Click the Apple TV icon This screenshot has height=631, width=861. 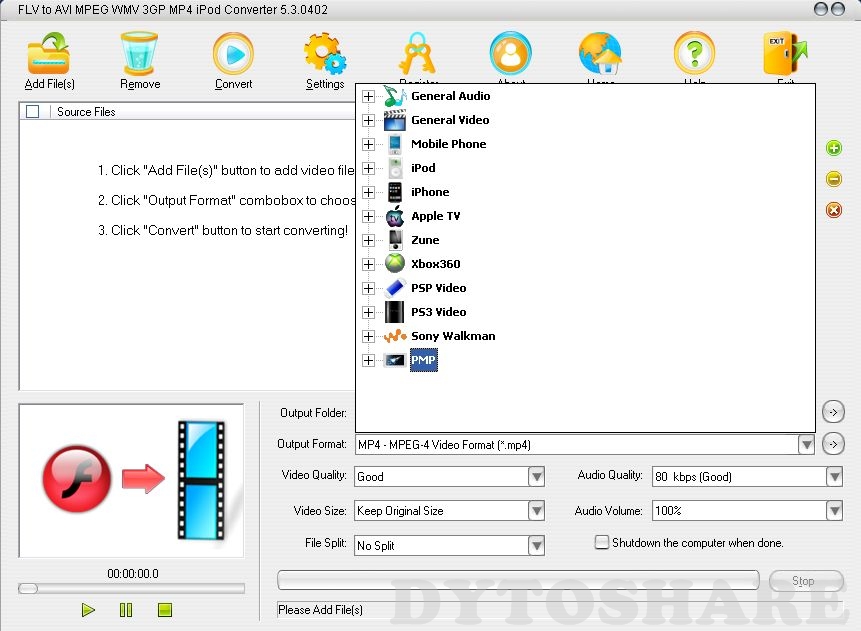click(x=394, y=216)
